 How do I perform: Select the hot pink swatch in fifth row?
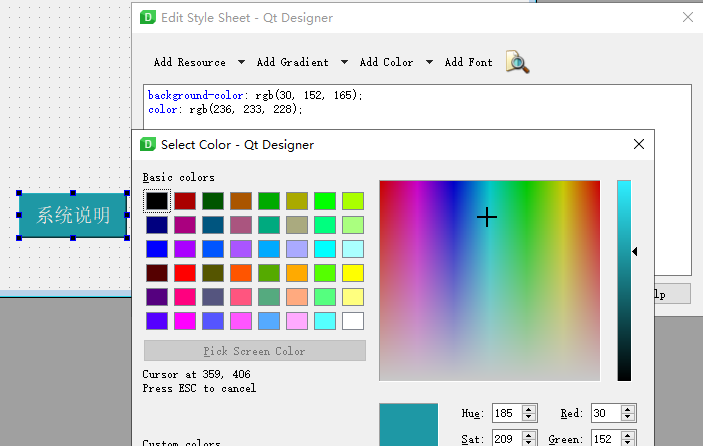click(185, 297)
